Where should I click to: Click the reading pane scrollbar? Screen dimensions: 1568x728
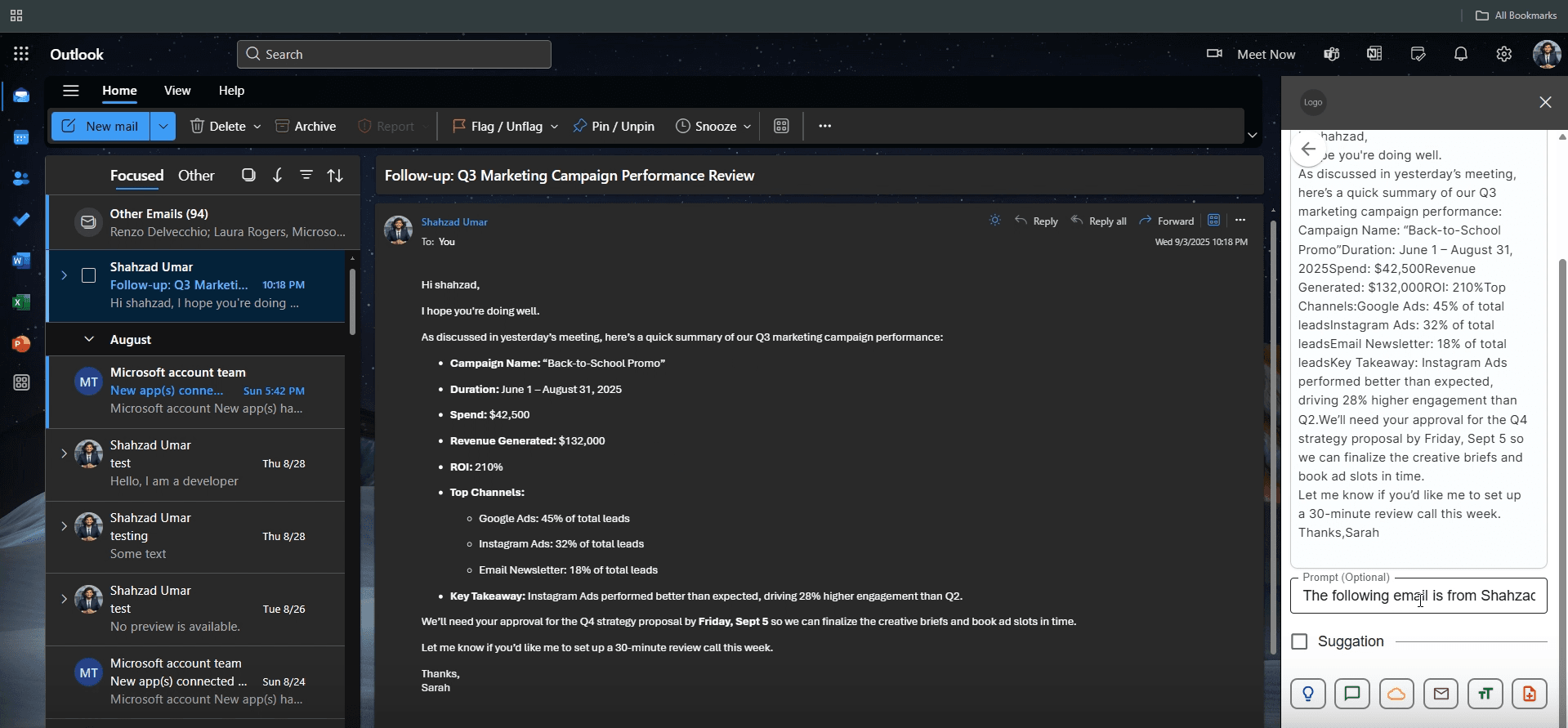pos(1272,438)
